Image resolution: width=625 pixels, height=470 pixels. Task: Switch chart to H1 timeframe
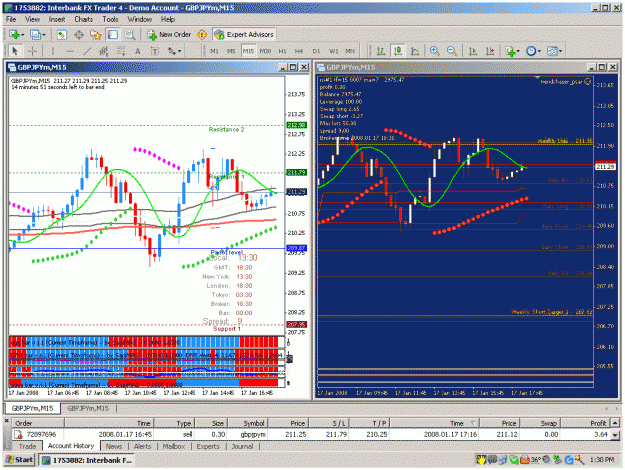tap(282, 51)
